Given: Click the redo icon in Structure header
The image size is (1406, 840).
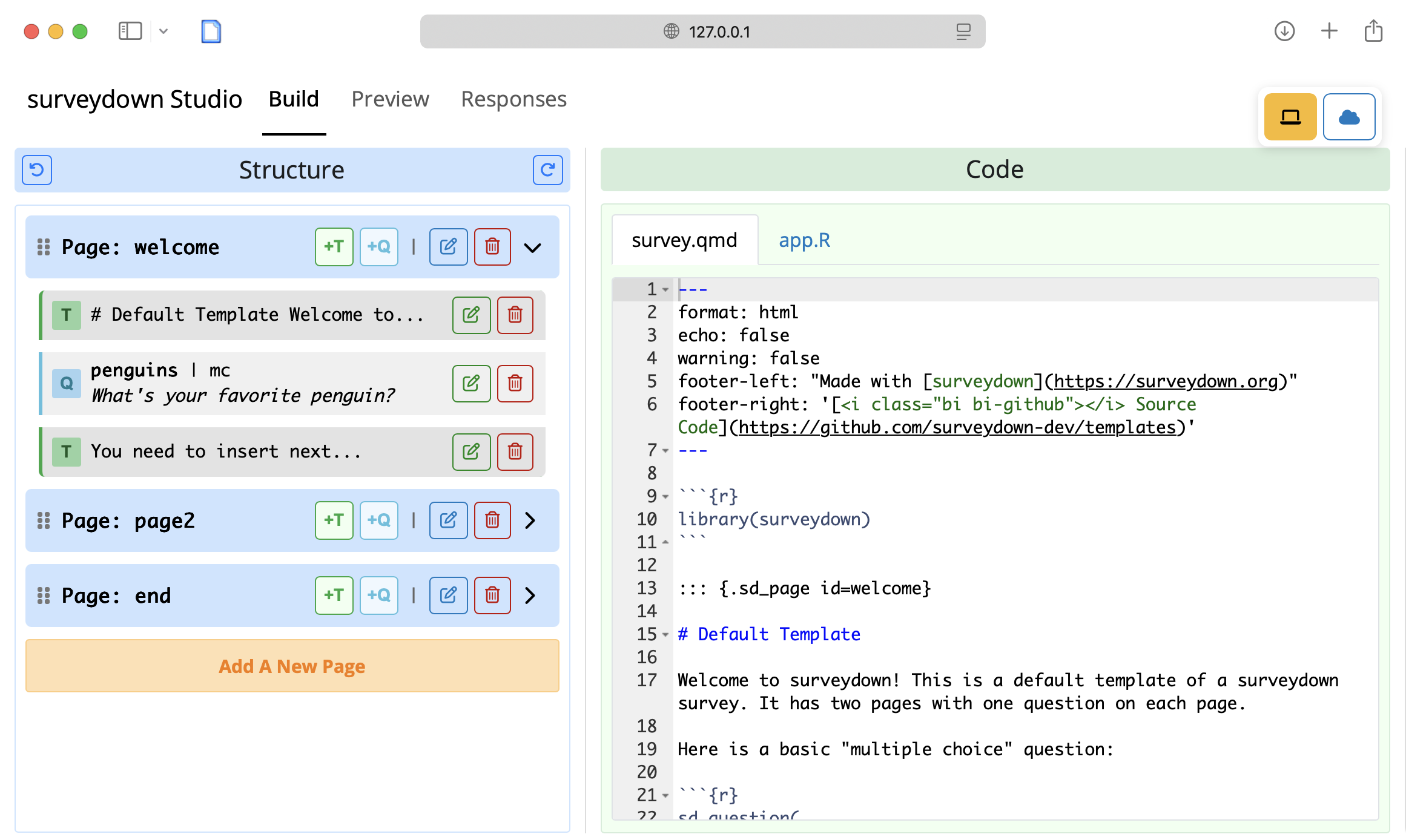Looking at the screenshot, I should pyautogui.click(x=547, y=170).
